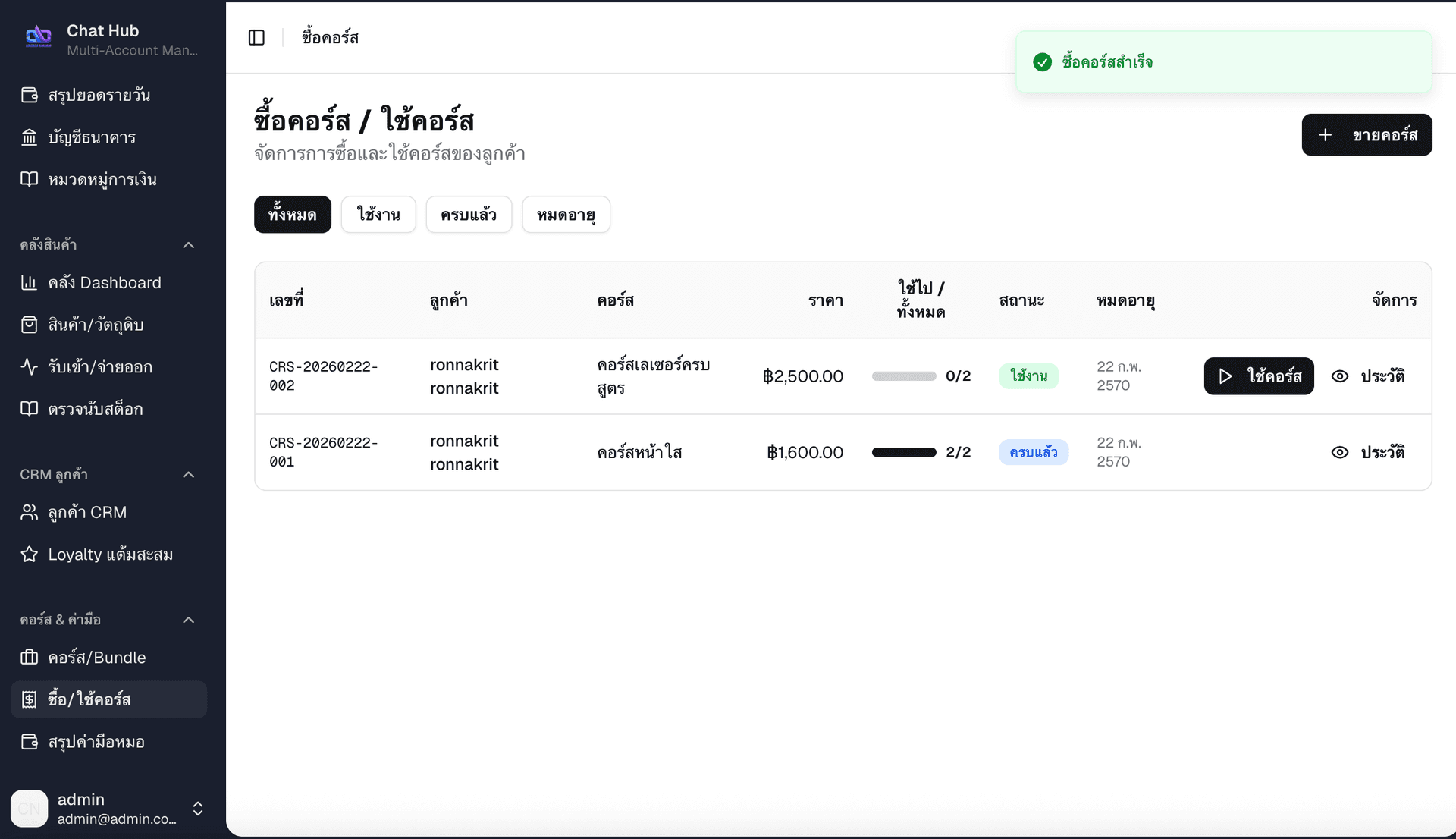Click the 0/2 usage progress bar
Screen dimensions: 1456x839
(904, 376)
